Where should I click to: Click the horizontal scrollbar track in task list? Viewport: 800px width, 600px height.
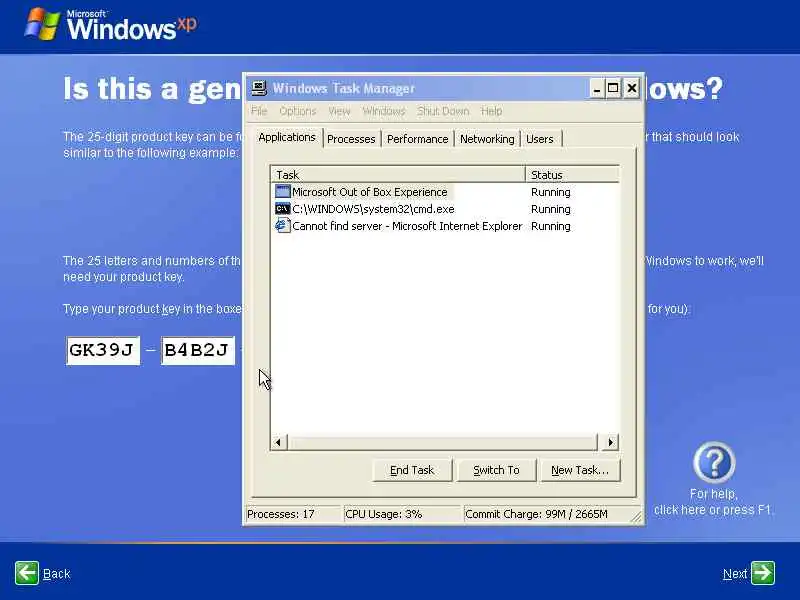442,442
